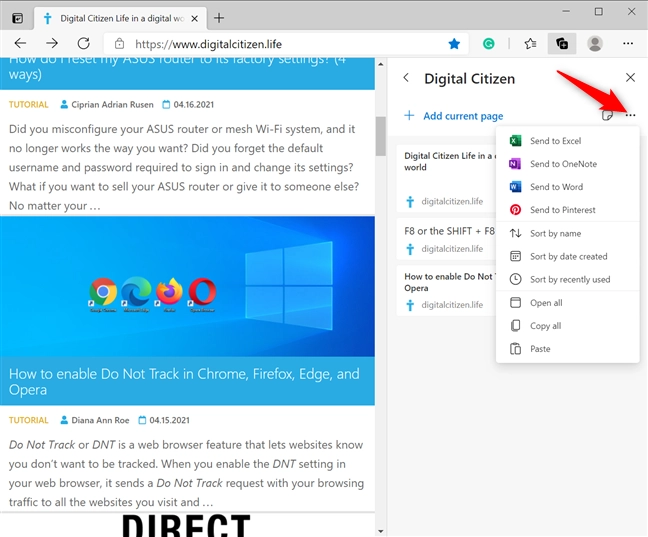Open the ASUS router reset article headline

click(x=178, y=69)
